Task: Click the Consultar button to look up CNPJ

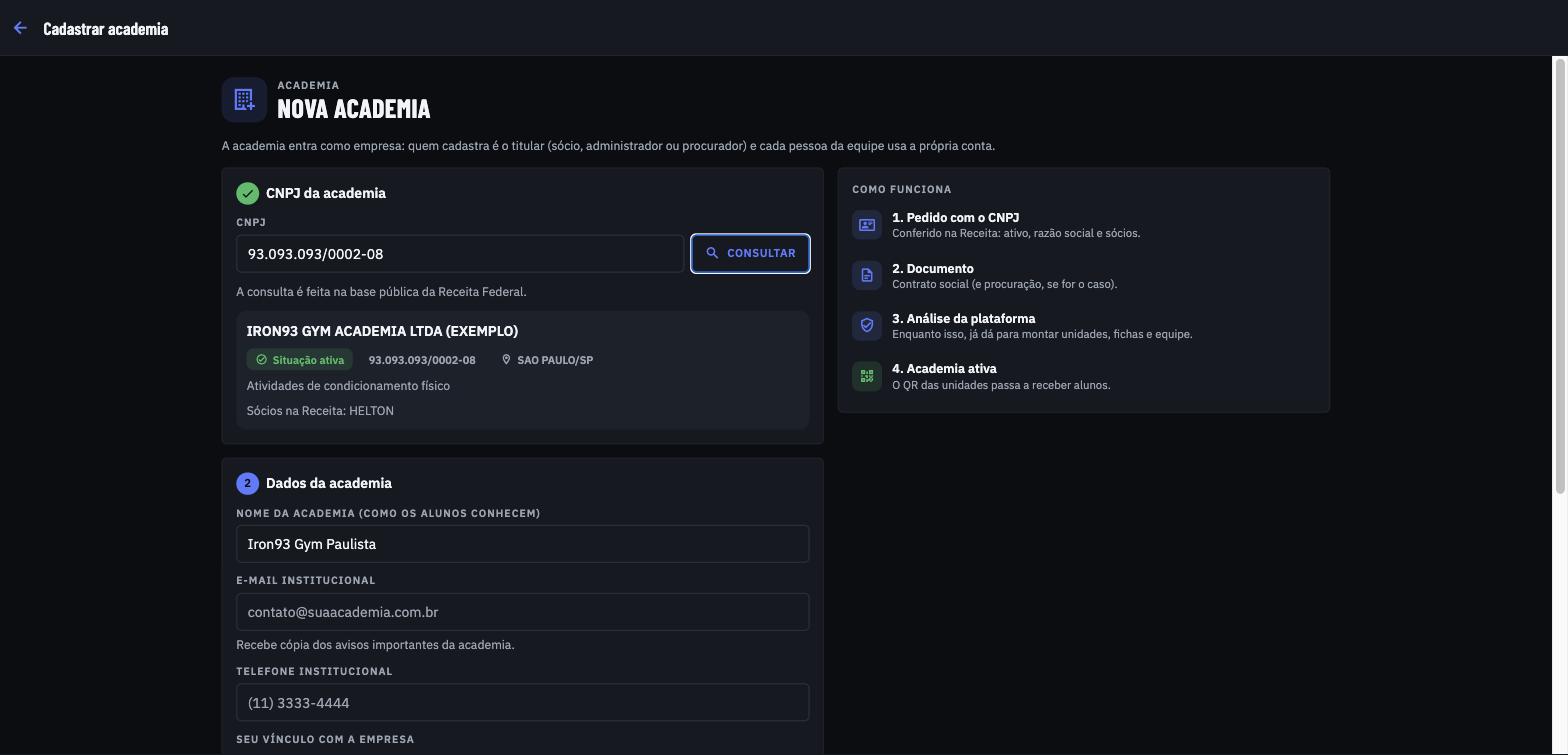Action: point(750,253)
